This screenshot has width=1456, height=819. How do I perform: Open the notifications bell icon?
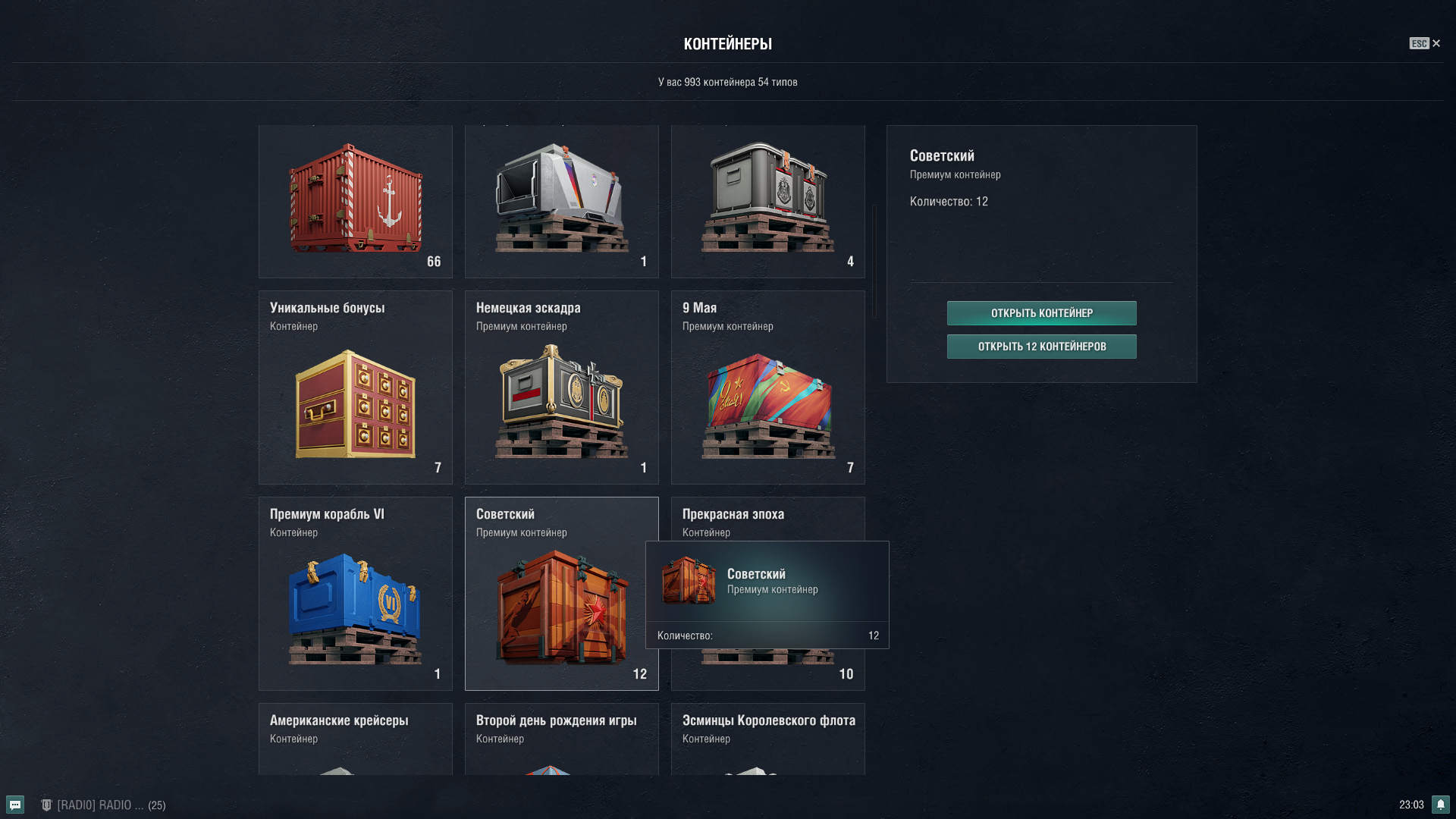pos(1440,805)
